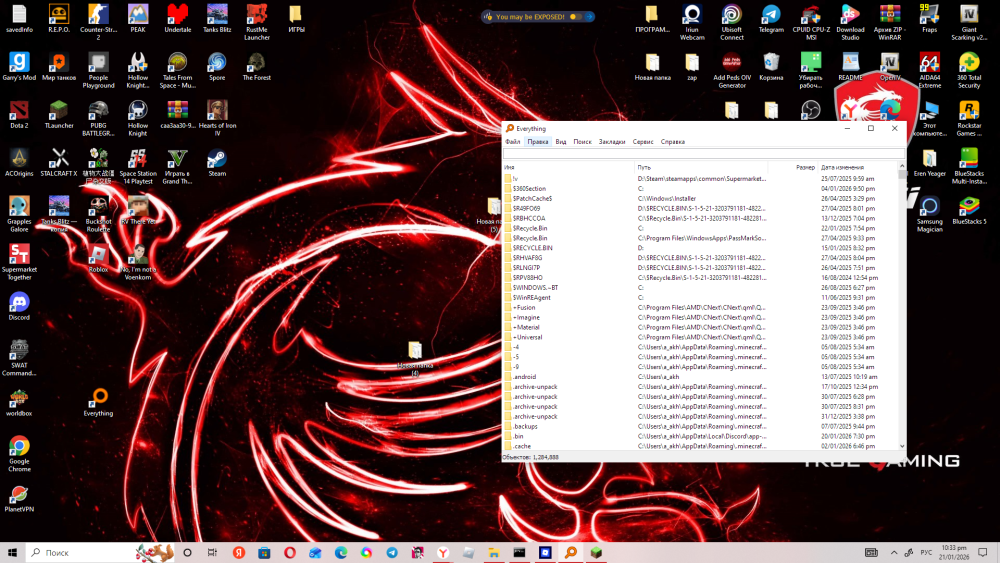Screen dimensions: 1000x563
Task: Select the Корзина recycle bin icon
Action: (x=771, y=67)
